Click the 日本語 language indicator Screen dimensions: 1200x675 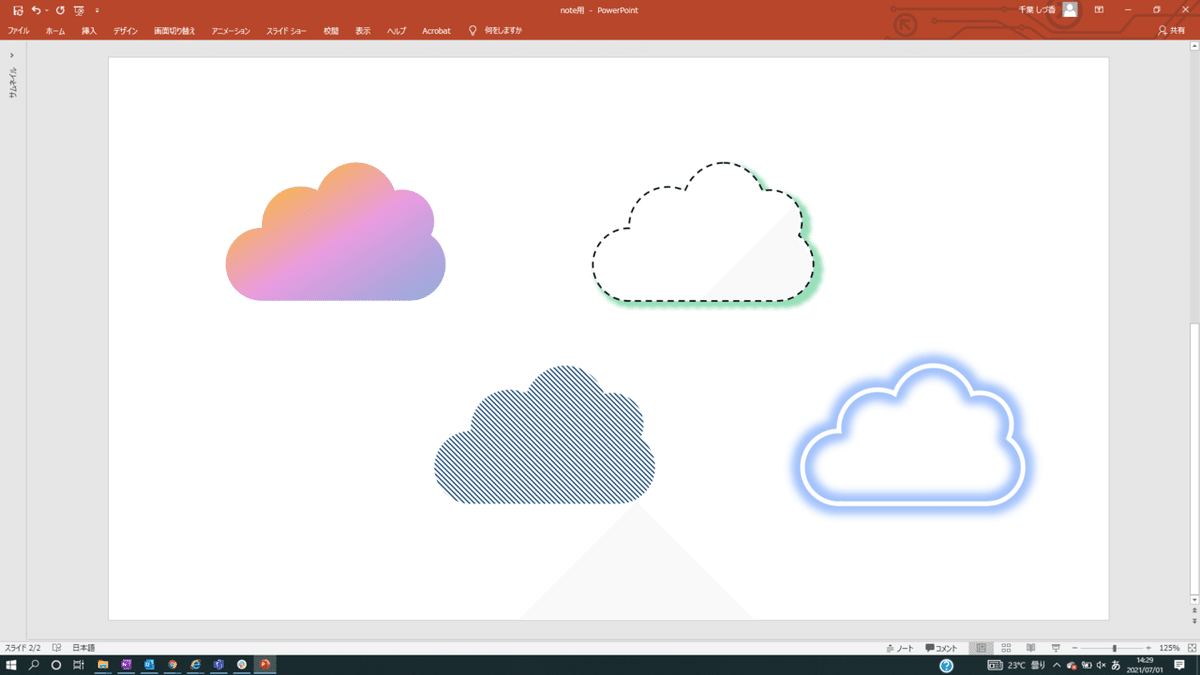click(84, 648)
